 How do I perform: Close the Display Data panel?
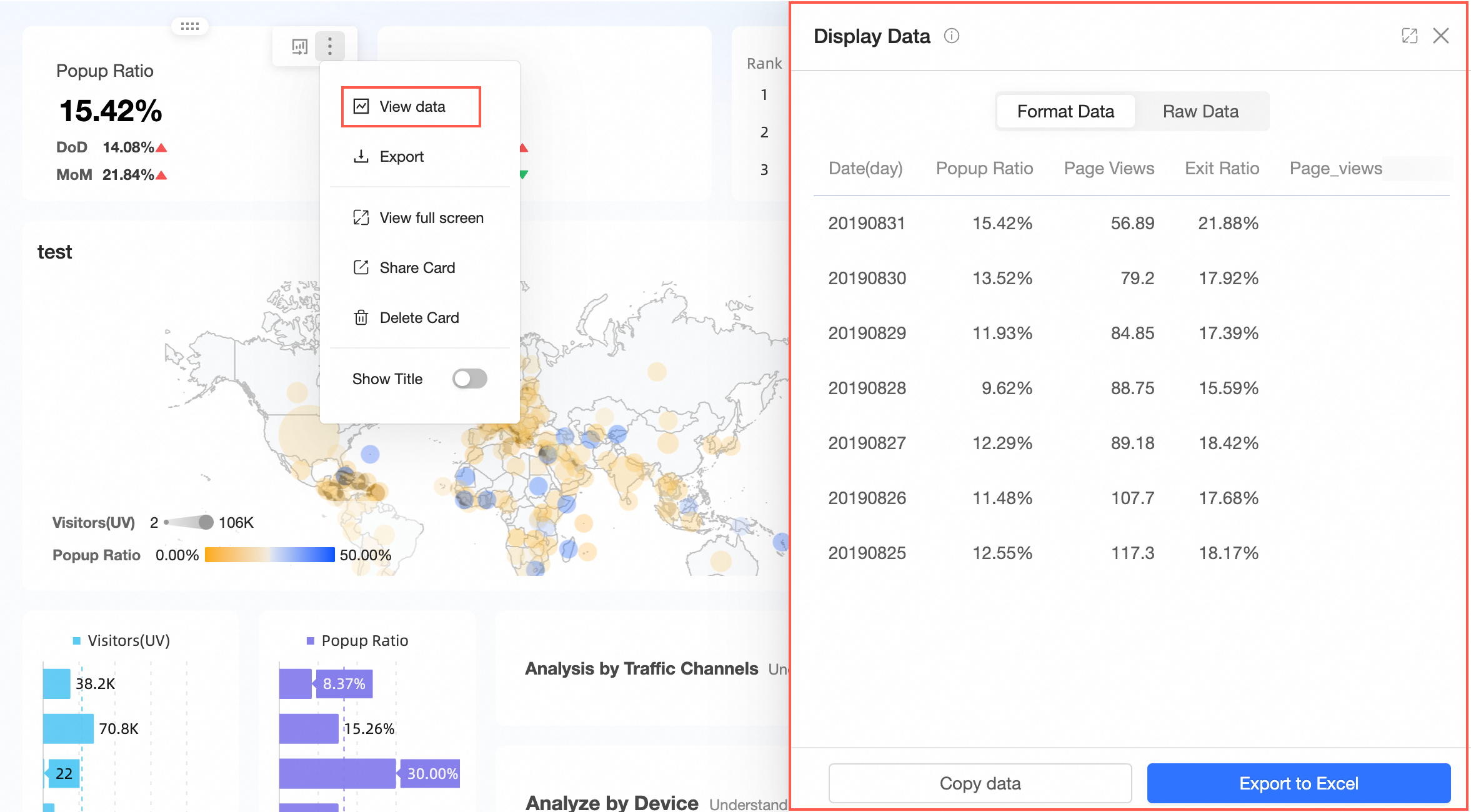click(1441, 36)
